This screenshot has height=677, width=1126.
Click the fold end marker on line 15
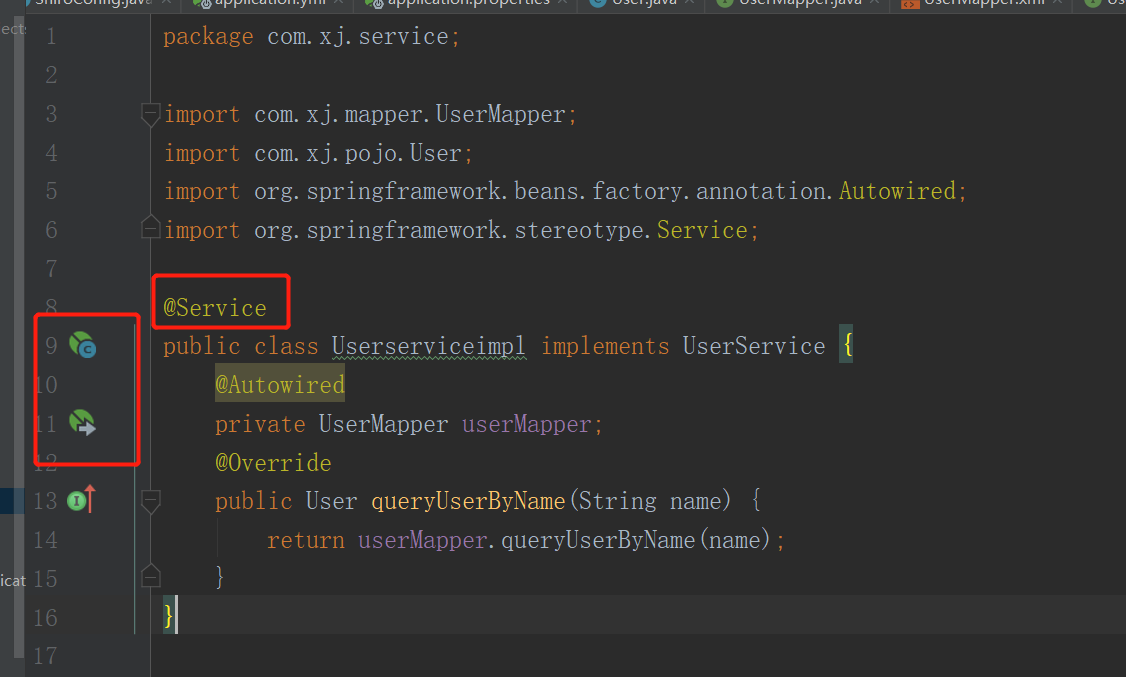coord(151,577)
